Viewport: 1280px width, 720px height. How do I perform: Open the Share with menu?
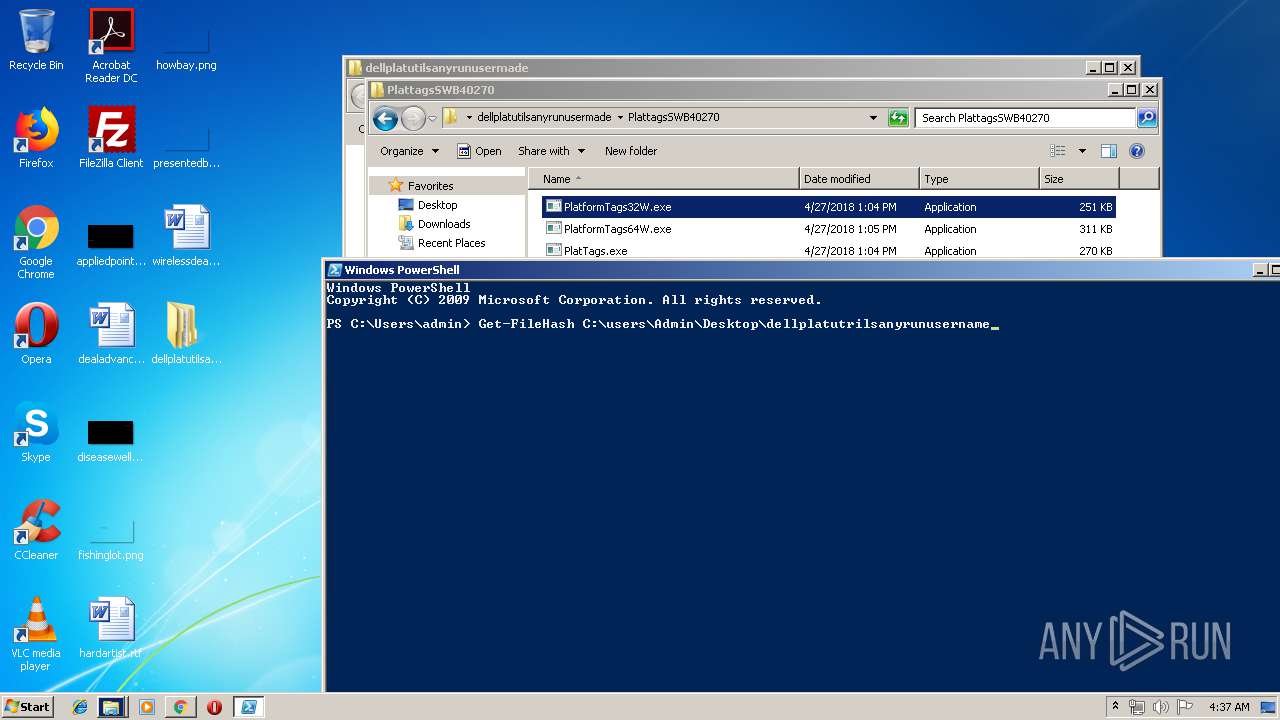(551, 151)
